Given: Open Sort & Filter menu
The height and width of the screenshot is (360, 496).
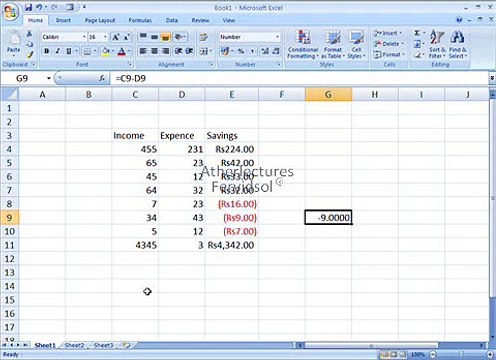Looking at the screenshot, I should point(437,45).
